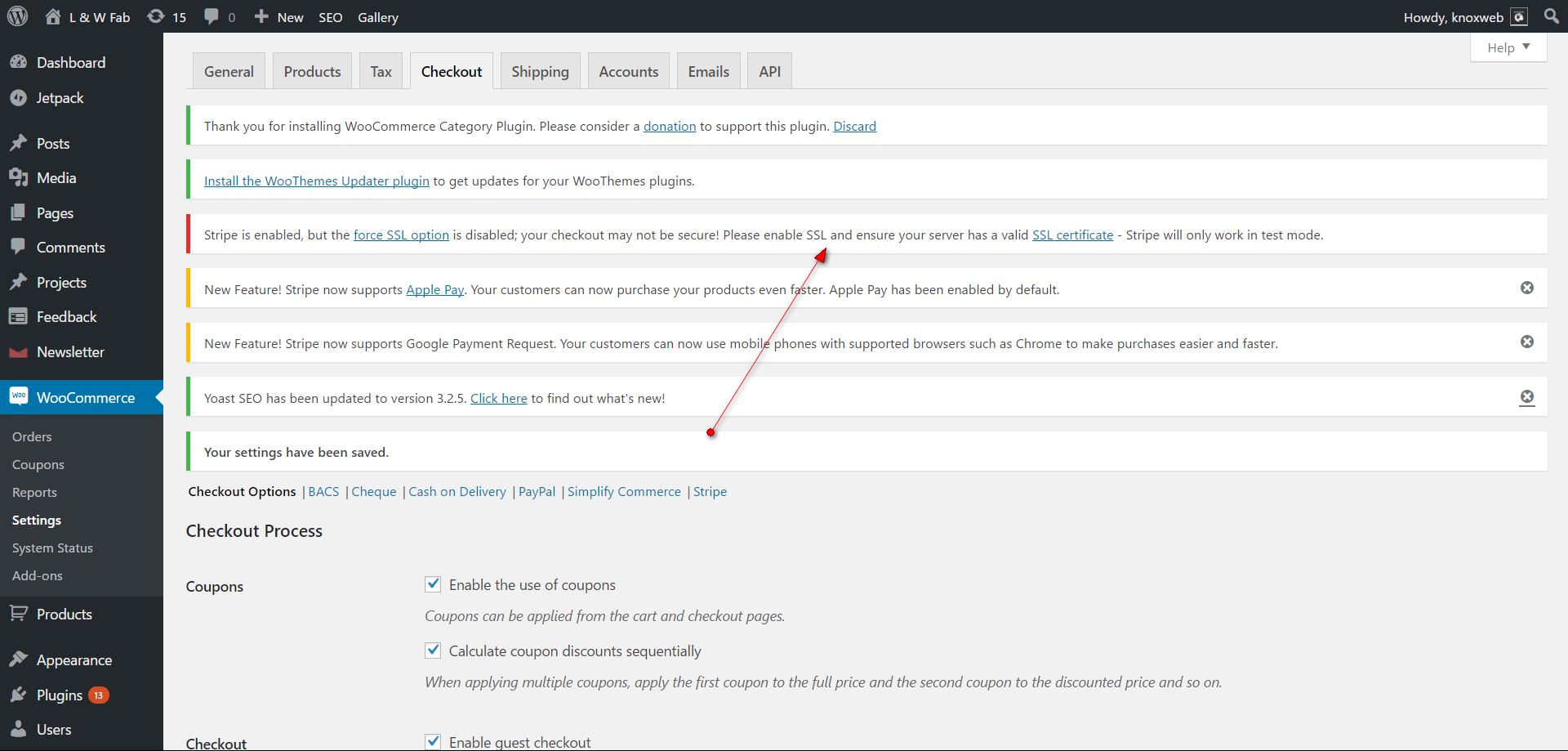Open BACS checkout settings
The width and height of the screenshot is (1568, 751).
pyautogui.click(x=323, y=491)
